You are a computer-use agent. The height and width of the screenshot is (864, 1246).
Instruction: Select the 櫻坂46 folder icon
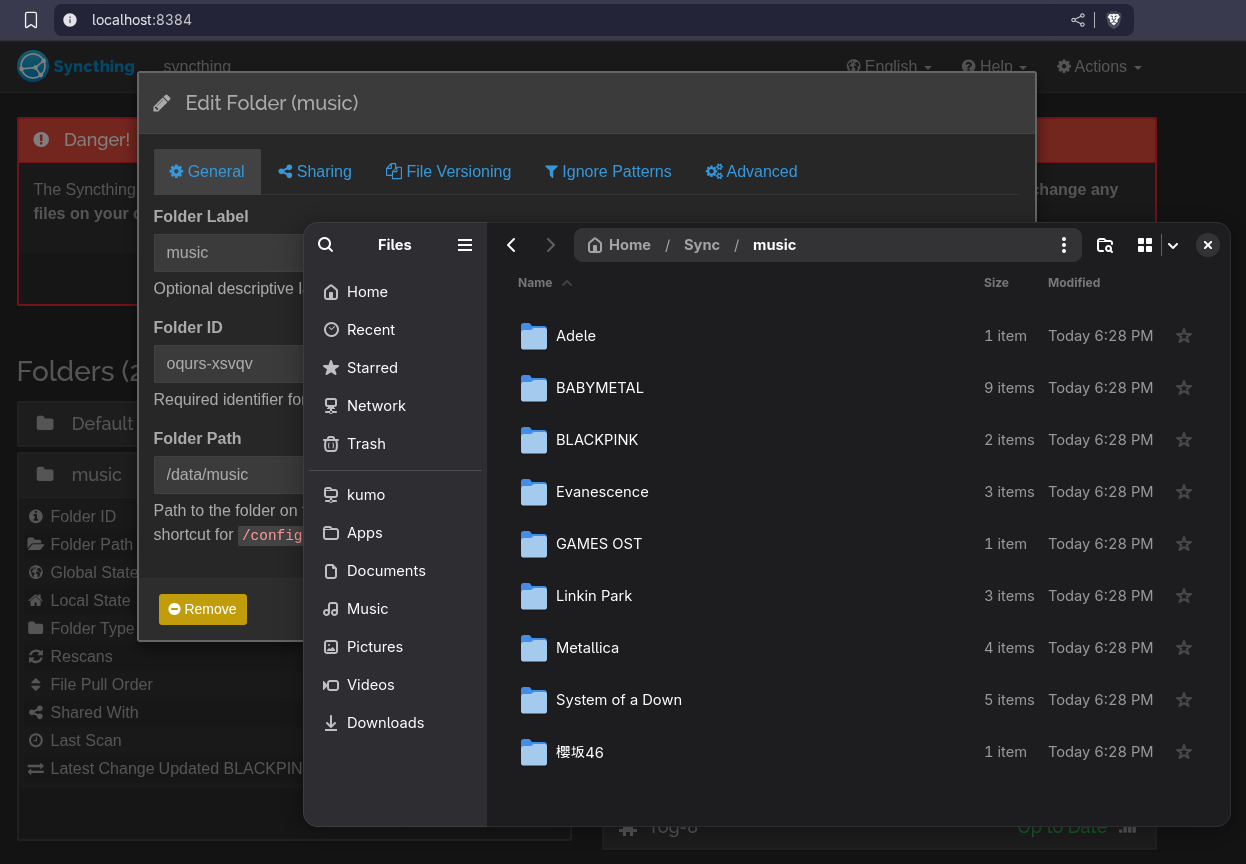534,752
